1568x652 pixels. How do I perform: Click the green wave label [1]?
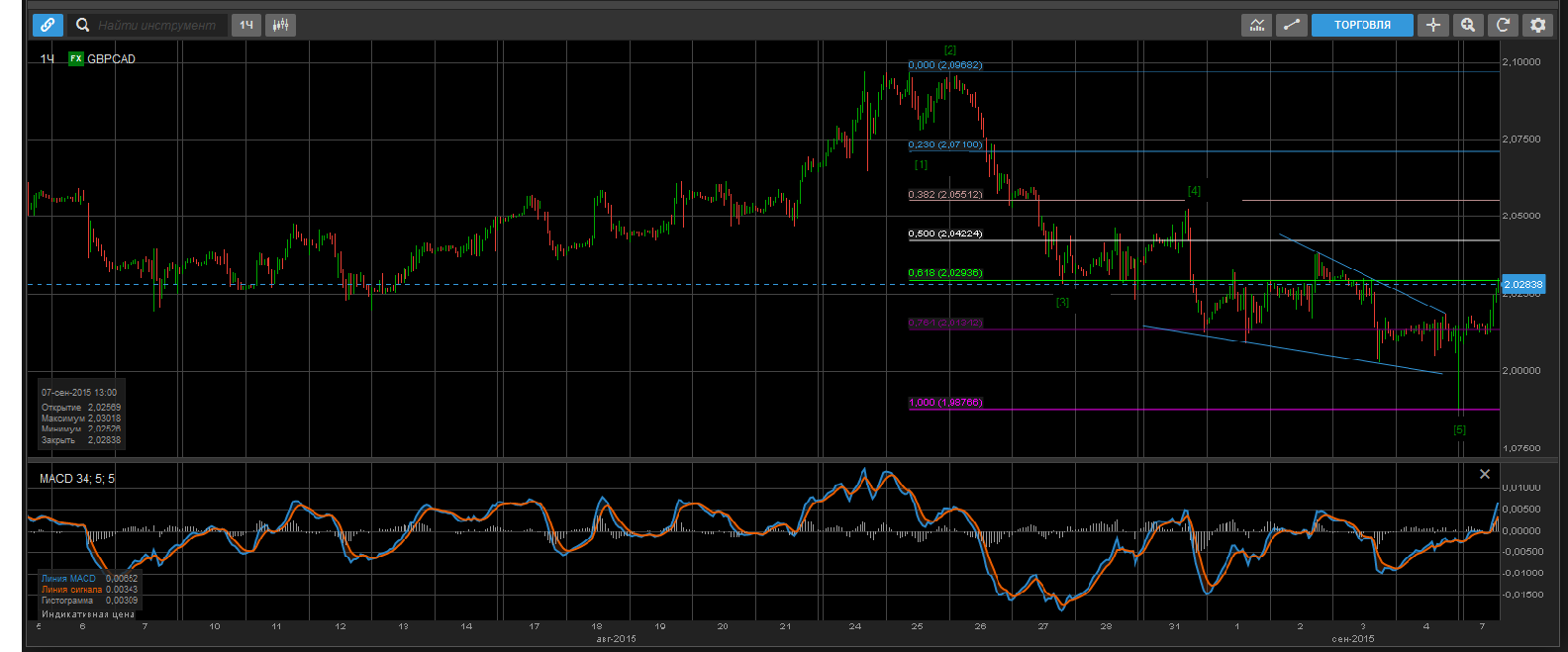[x=921, y=164]
